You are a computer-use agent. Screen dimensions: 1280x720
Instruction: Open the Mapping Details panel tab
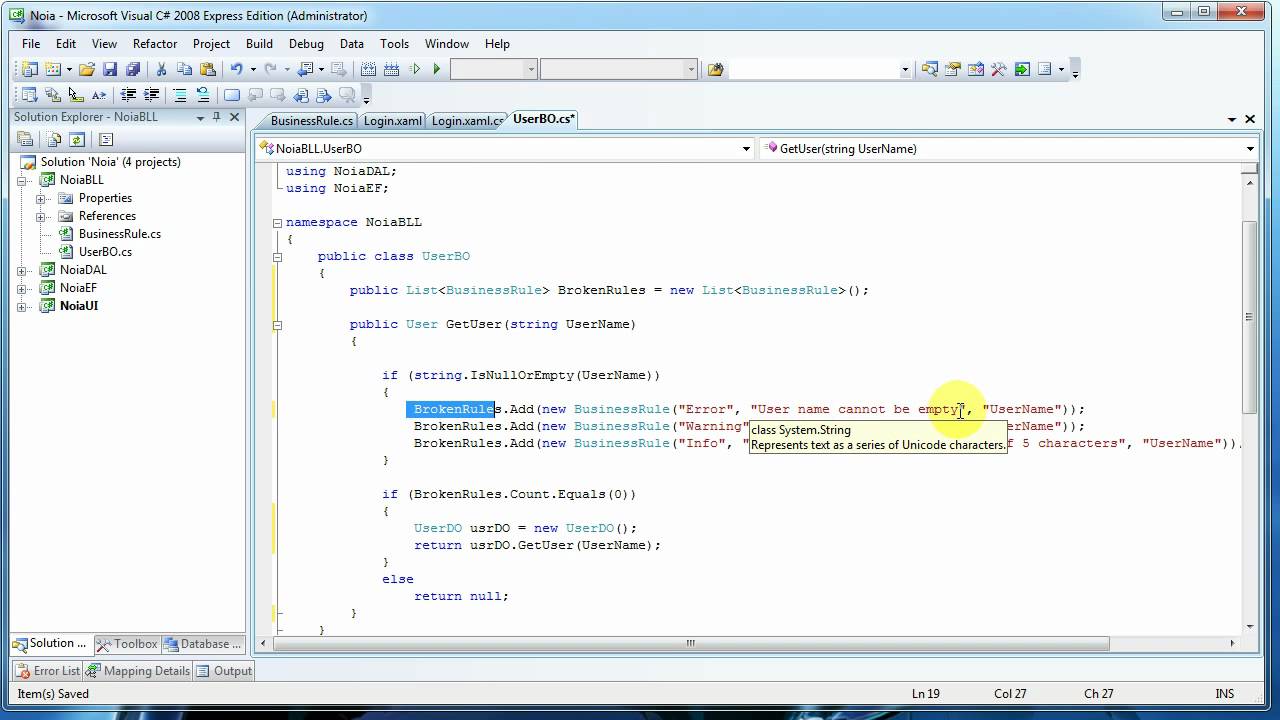pyautogui.click(x=138, y=671)
